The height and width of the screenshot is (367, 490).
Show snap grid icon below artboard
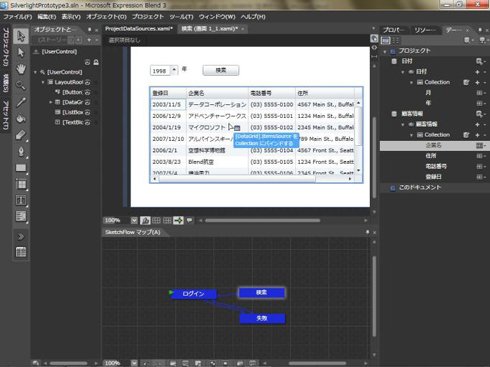pos(156,220)
